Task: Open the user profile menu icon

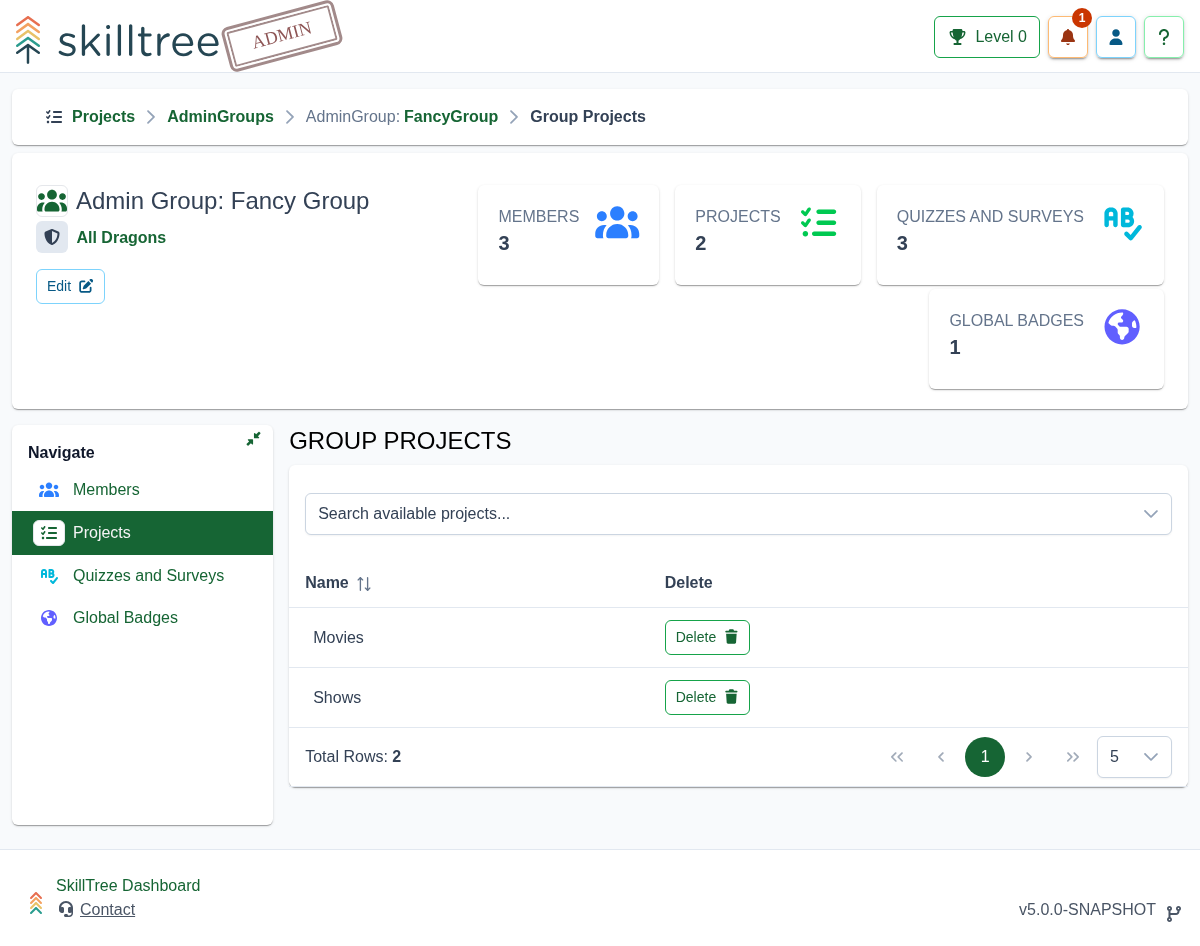Action: point(1116,37)
